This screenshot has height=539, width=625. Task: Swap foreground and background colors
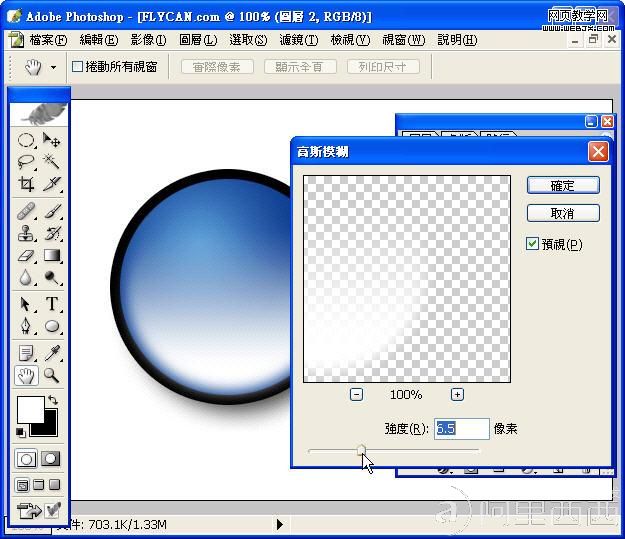coord(53,399)
